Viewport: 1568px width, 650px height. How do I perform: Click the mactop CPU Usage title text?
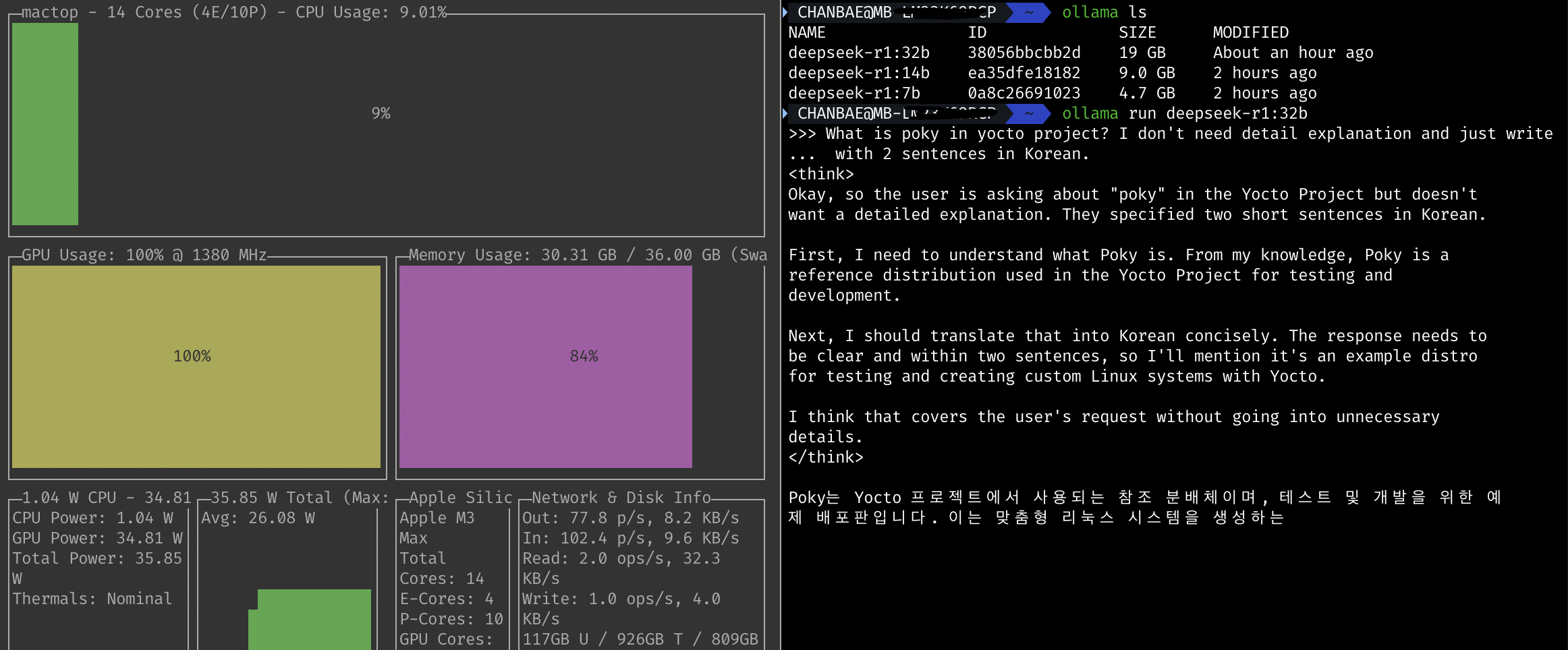234,12
